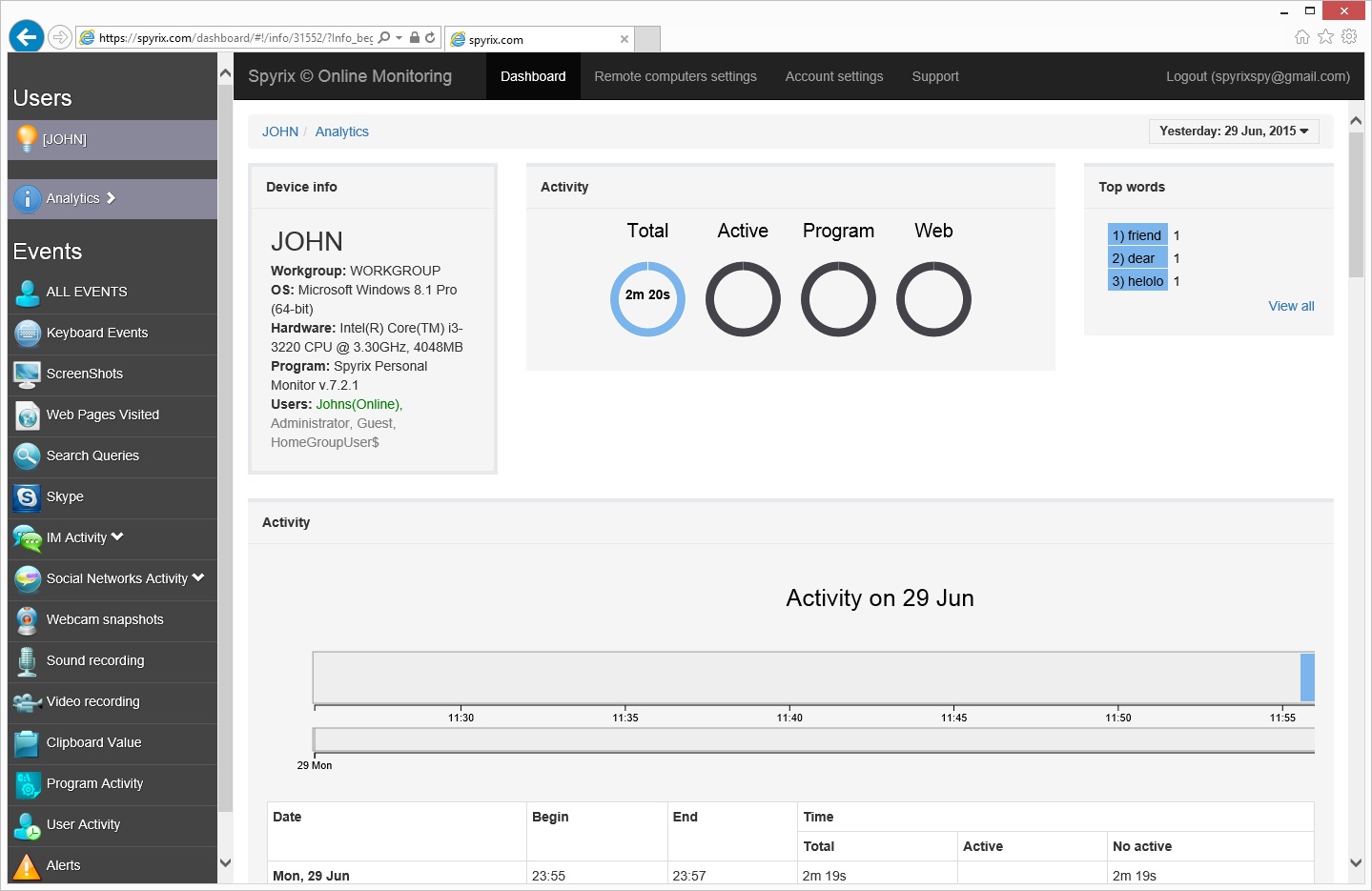Select the spyrix.com browser tab
Viewport: 1372px width, 891px height.
tap(539, 39)
